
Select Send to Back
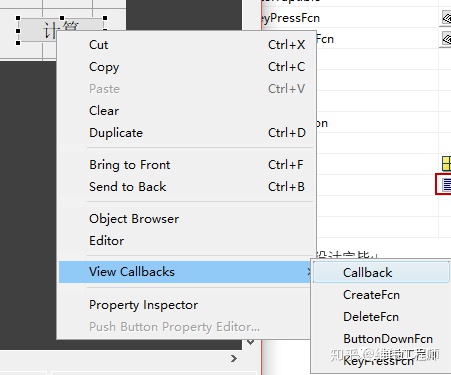pos(186,187)
